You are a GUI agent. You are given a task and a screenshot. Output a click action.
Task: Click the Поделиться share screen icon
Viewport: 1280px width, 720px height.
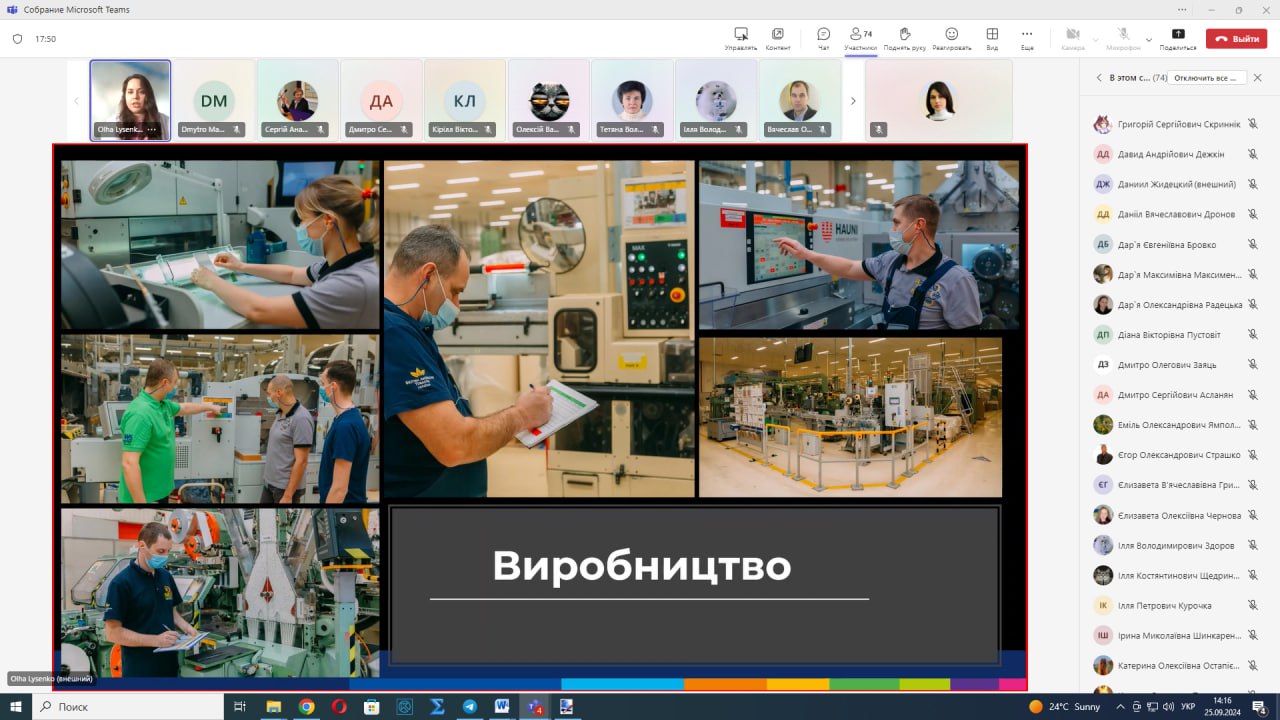(1178, 38)
